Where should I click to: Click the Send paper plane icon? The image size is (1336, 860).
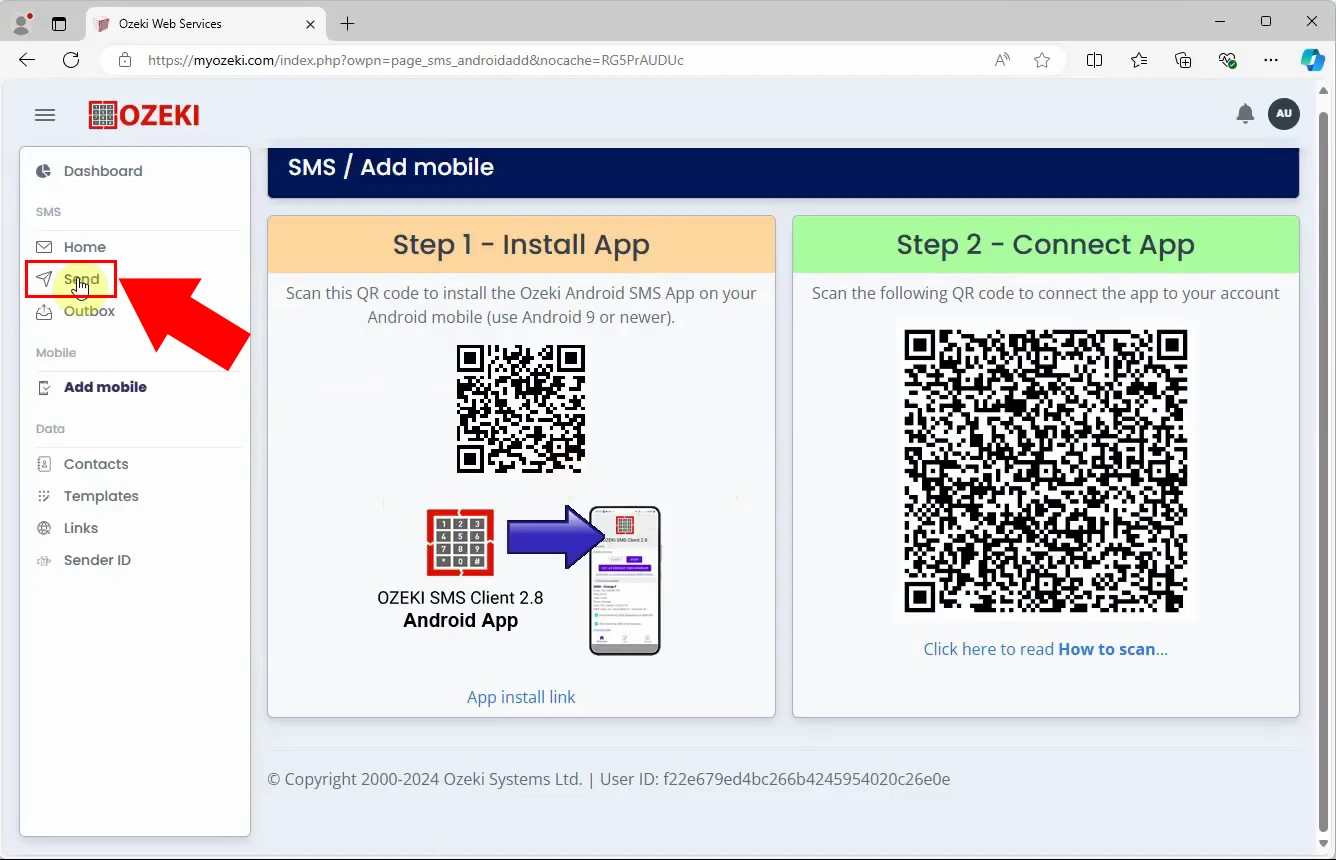point(44,279)
